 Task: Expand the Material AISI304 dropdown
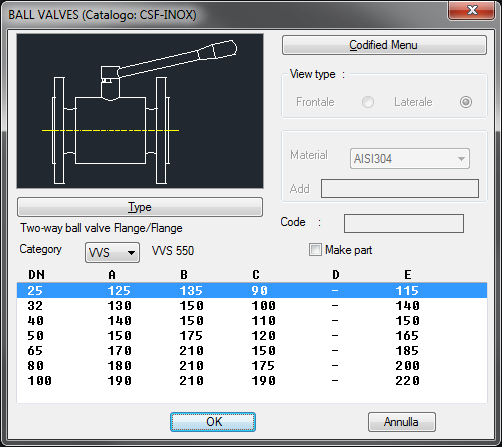point(410,159)
